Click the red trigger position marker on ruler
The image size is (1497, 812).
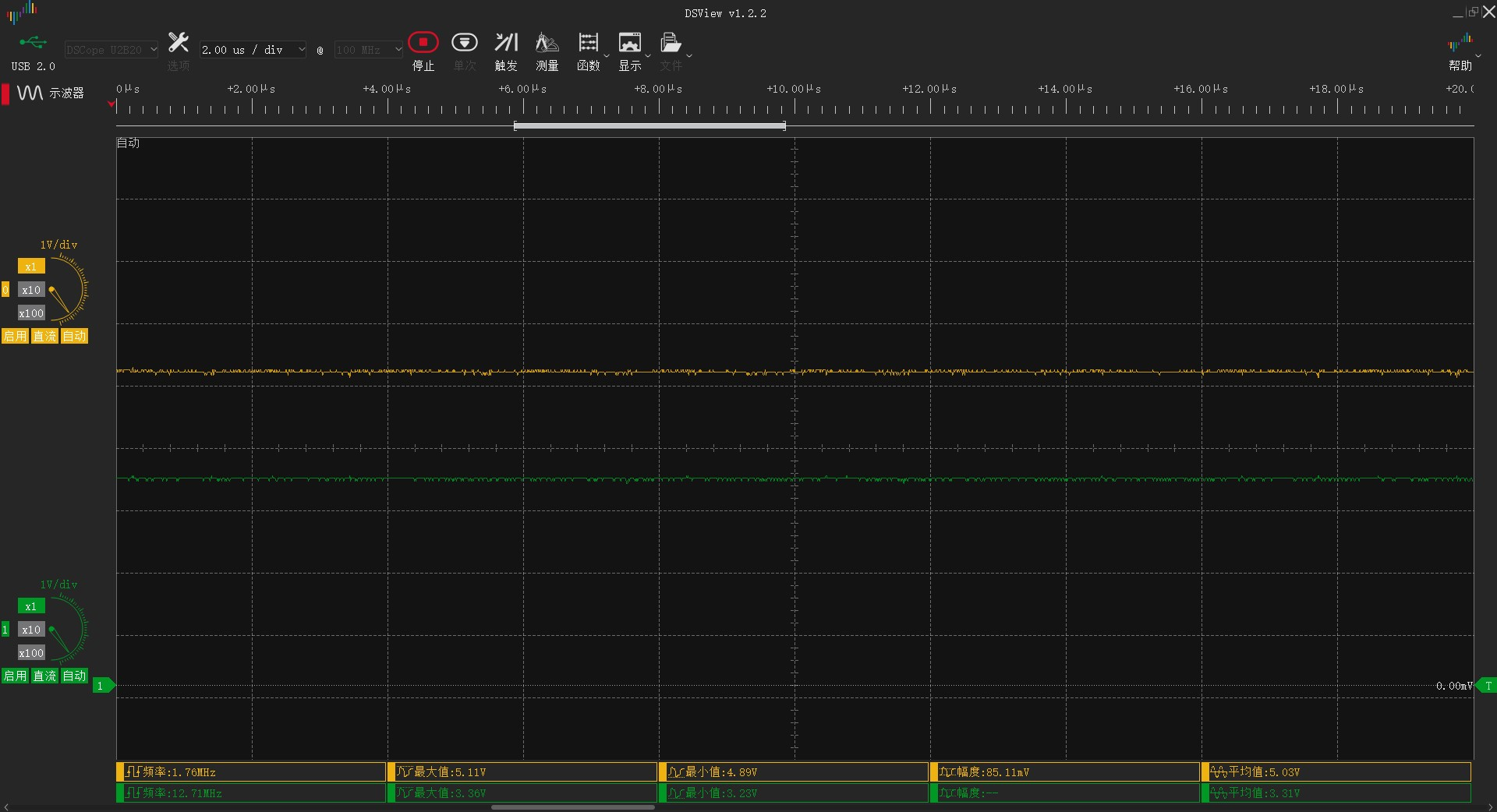(111, 104)
